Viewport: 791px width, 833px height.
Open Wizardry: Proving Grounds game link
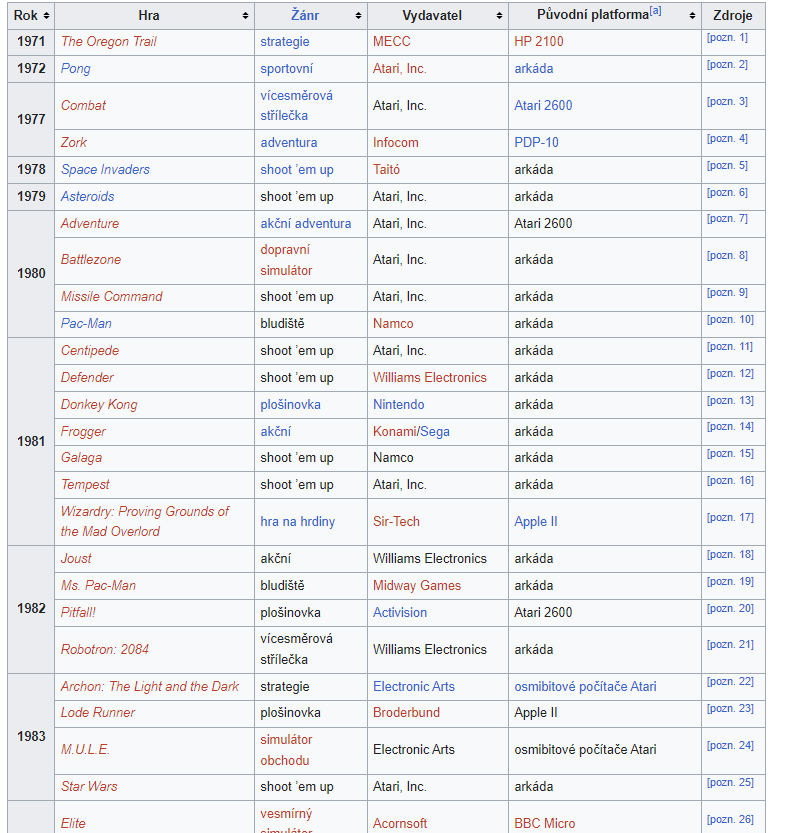point(144,521)
